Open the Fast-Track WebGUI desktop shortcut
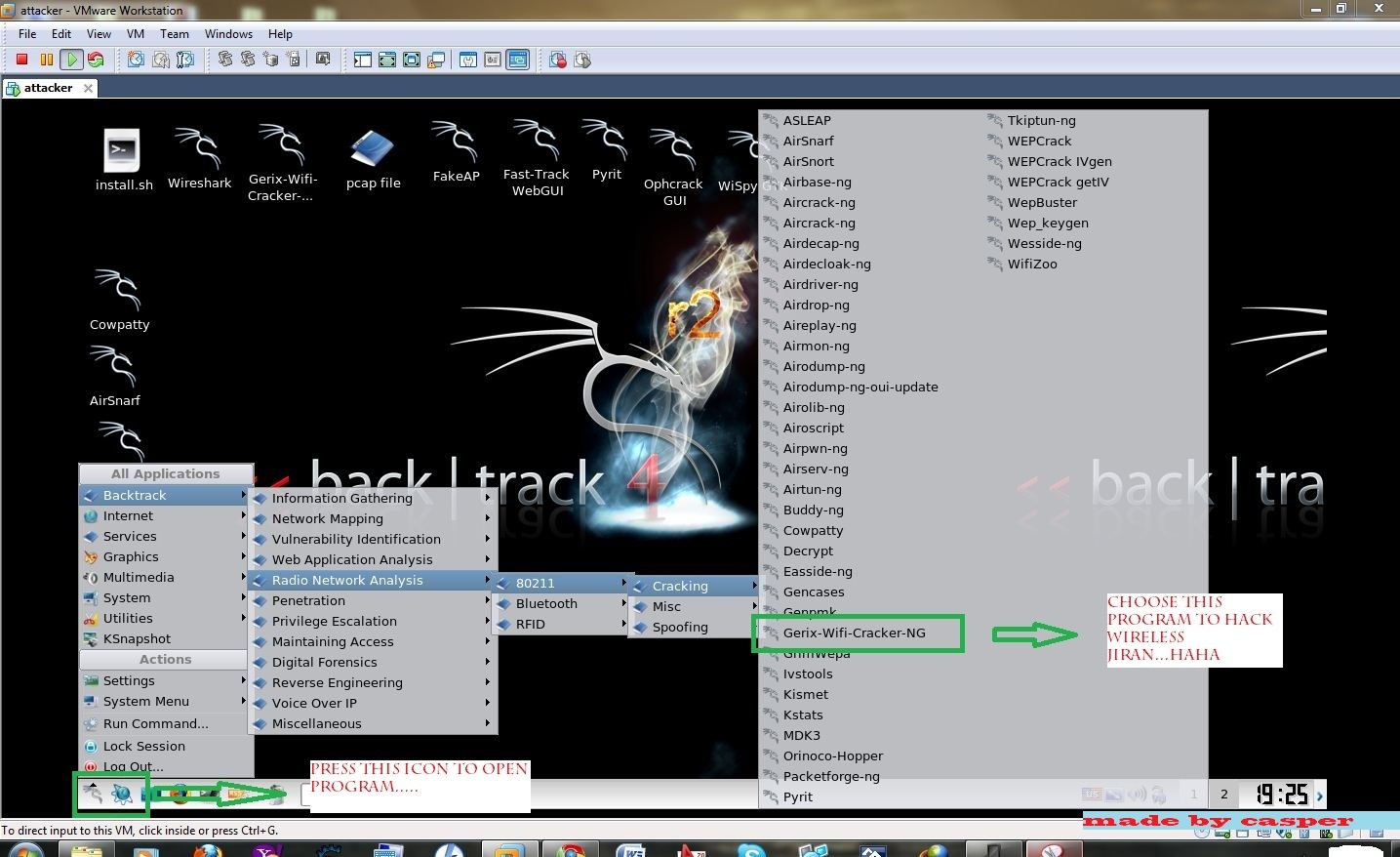The image size is (1400, 857). (x=537, y=158)
